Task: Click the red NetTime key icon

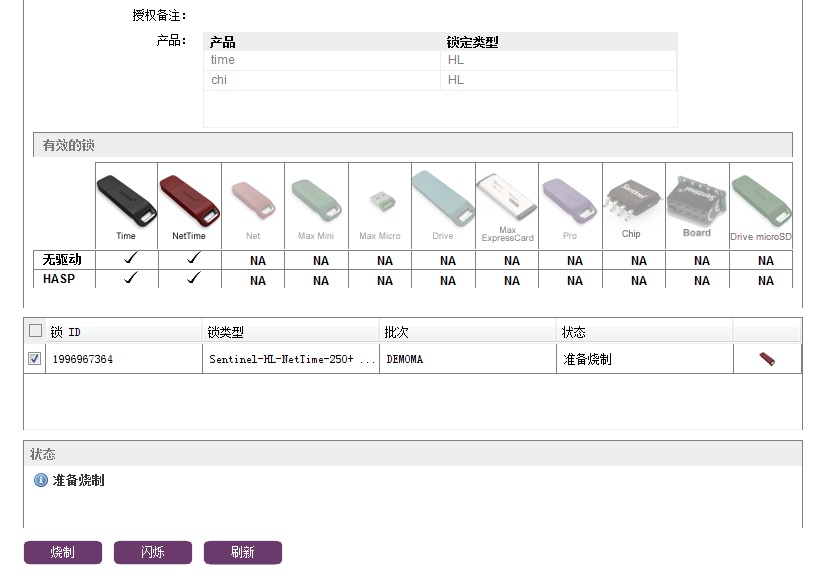Action: [x=188, y=201]
